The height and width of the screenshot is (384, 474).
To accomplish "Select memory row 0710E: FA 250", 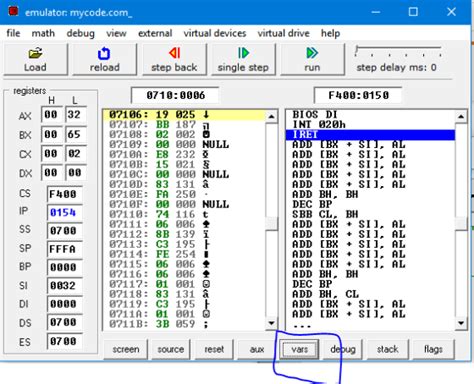I will click(184, 194).
